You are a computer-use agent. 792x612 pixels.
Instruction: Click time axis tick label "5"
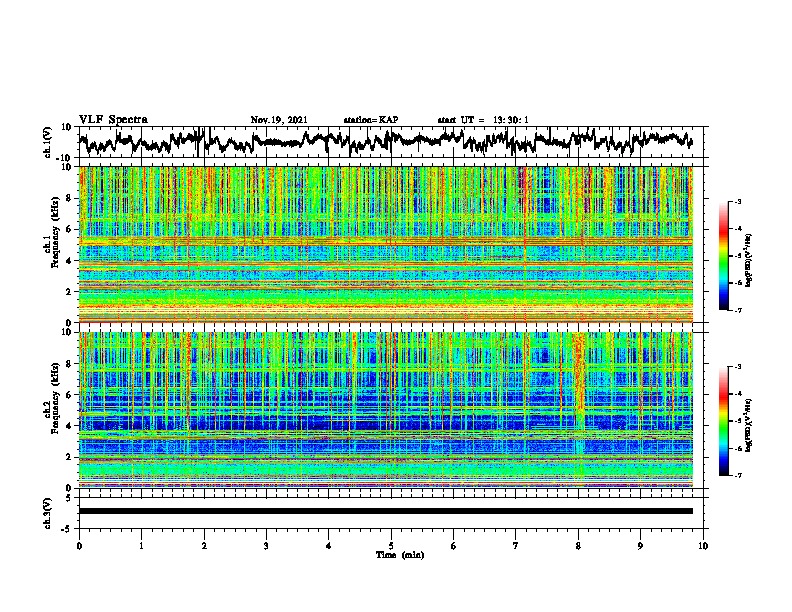pyautogui.click(x=391, y=546)
